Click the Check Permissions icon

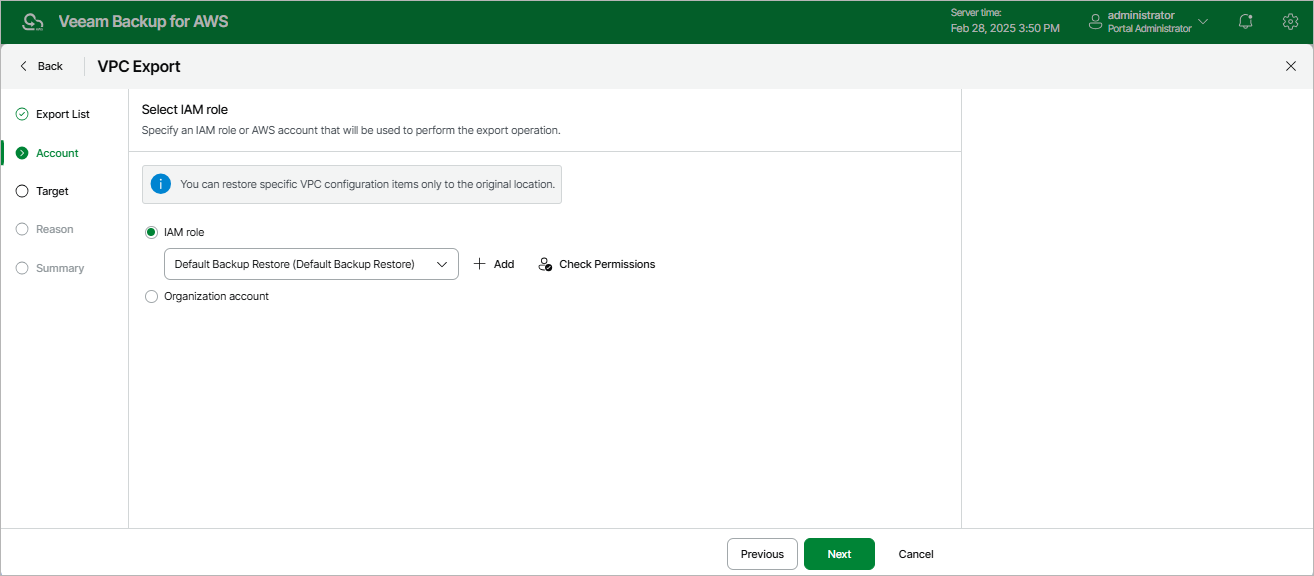click(x=545, y=264)
